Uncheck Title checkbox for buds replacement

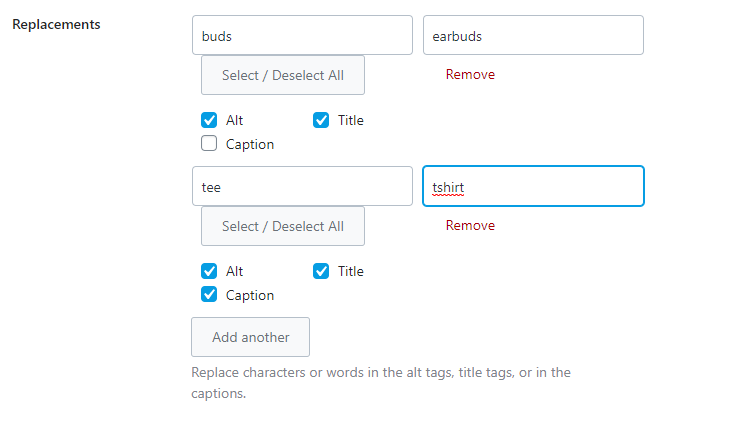321,121
